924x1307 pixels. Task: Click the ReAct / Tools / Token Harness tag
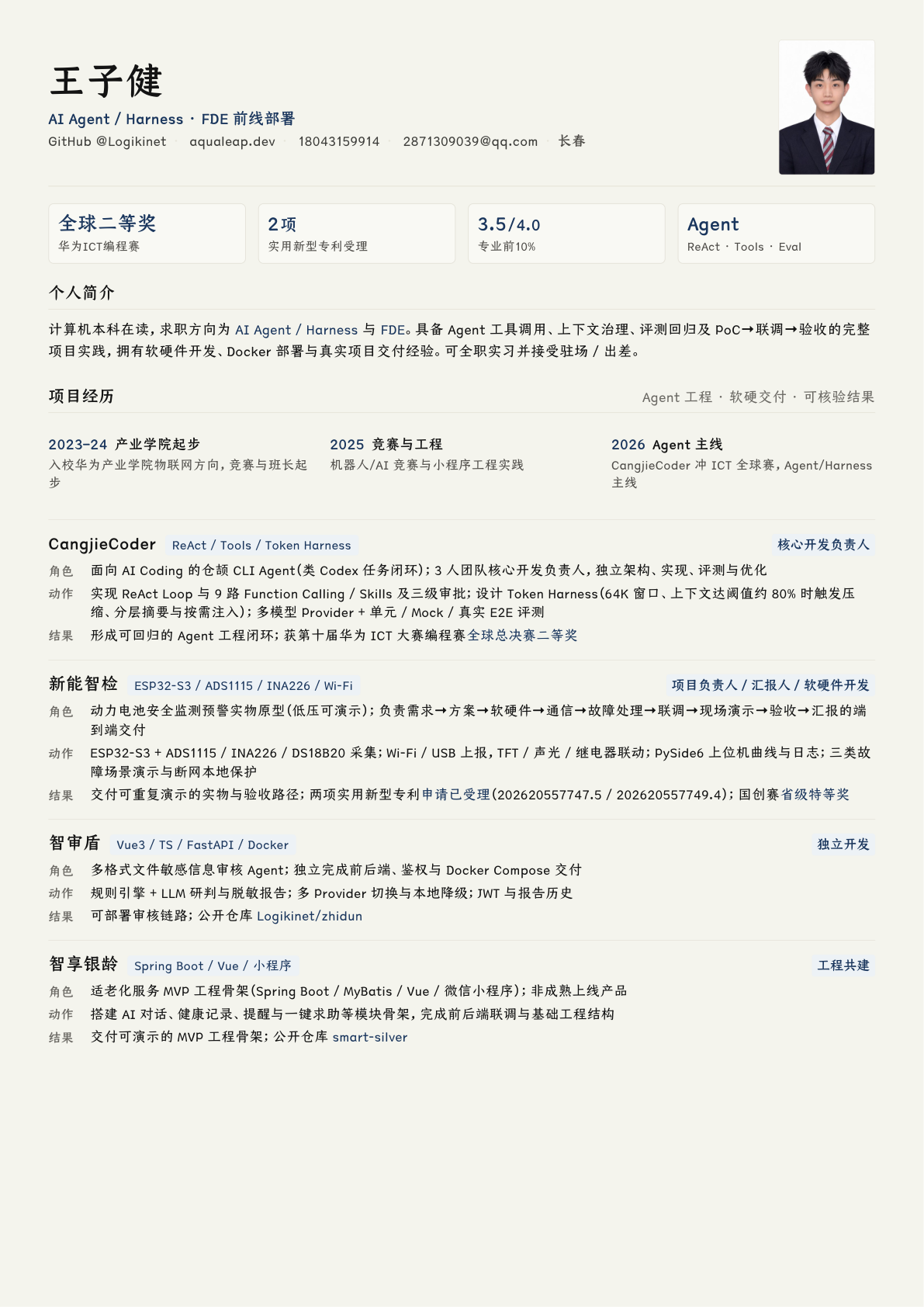[261, 546]
